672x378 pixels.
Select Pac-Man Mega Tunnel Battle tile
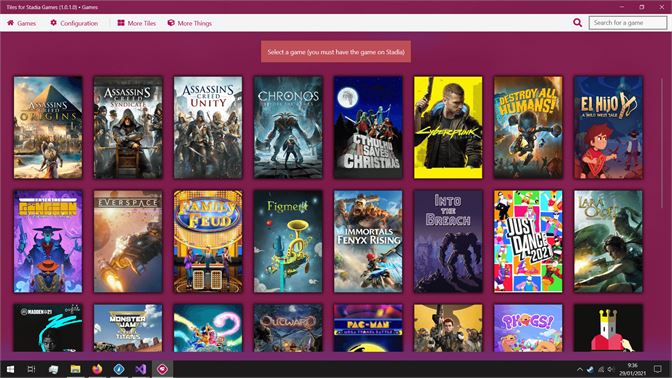(368, 328)
